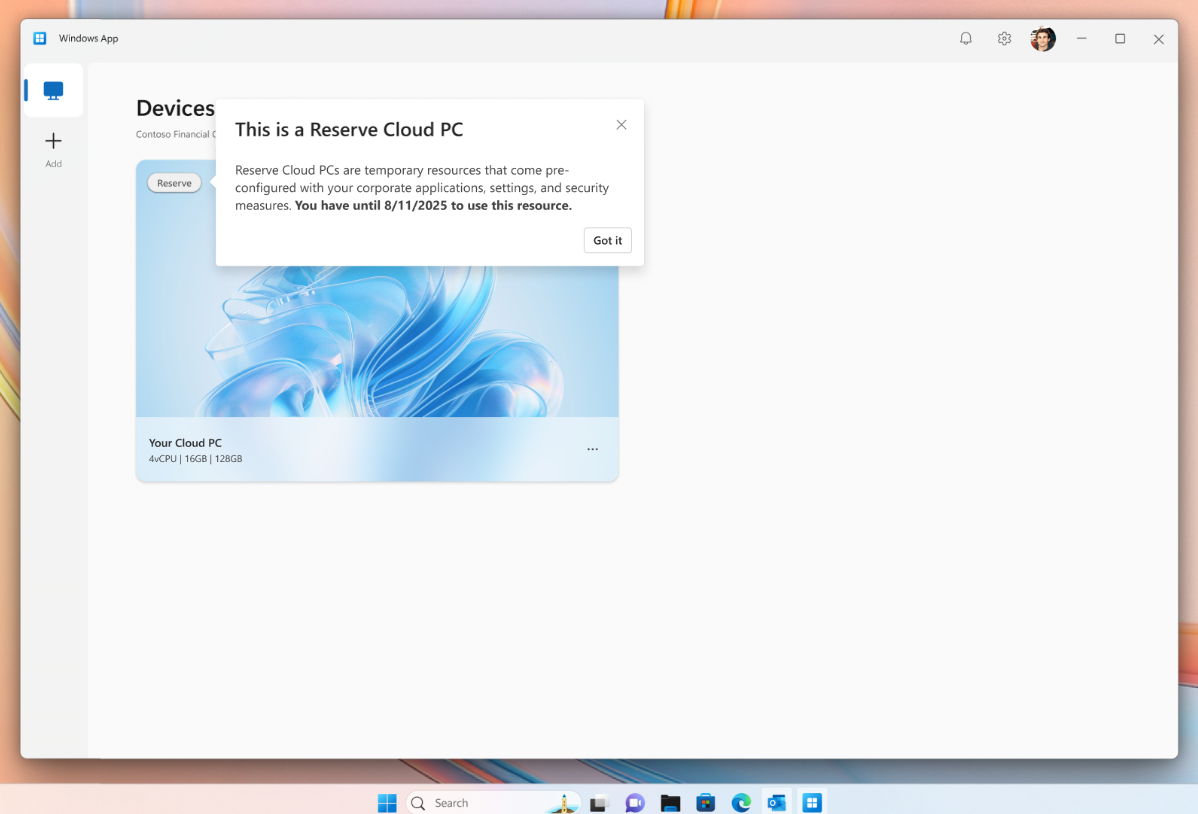Viewport: 1198px width, 814px height.
Task: Click the Windows App title bar icon
Action: click(x=39, y=37)
